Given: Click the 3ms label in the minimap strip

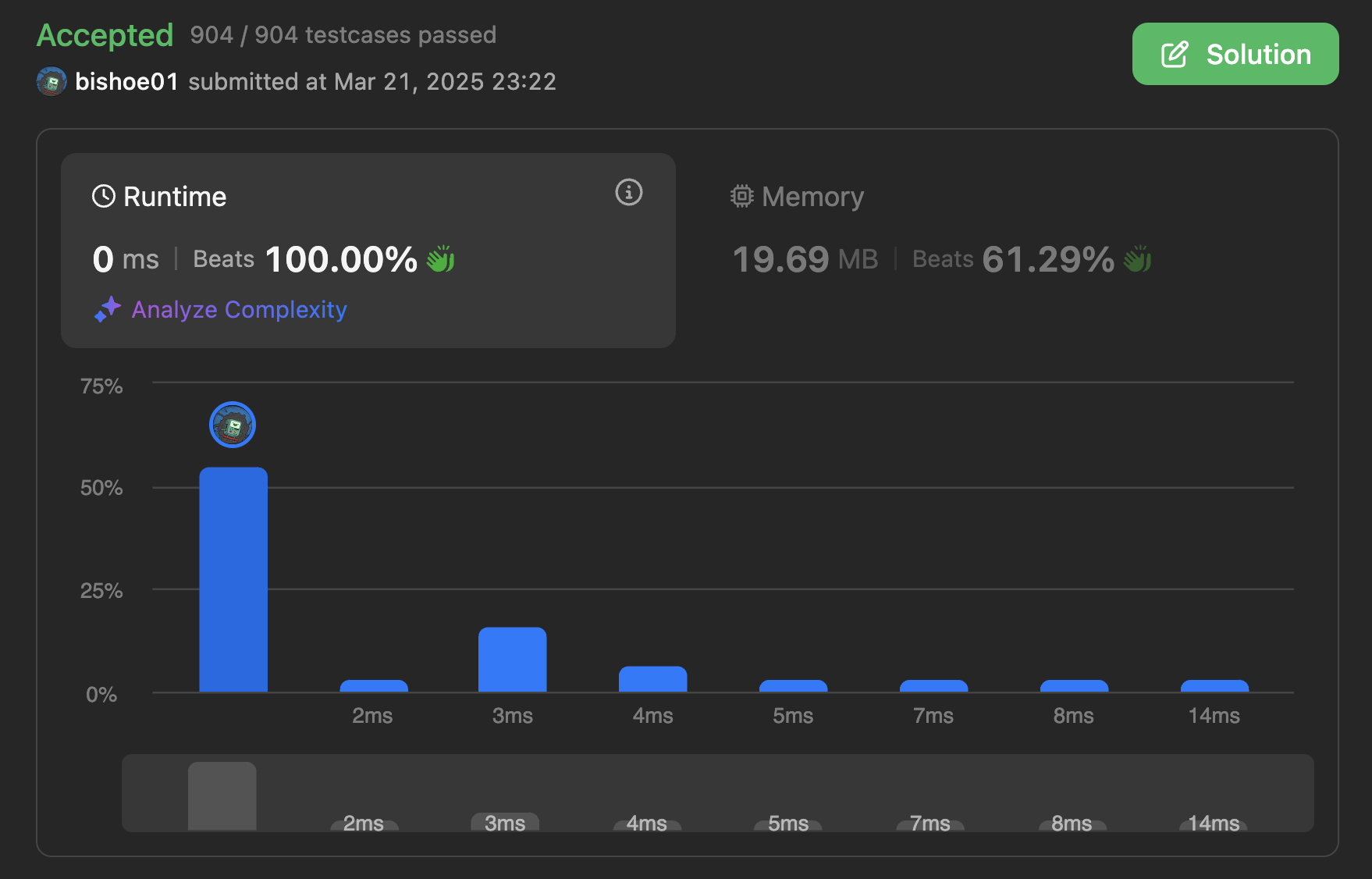Looking at the screenshot, I should pyautogui.click(x=505, y=823).
